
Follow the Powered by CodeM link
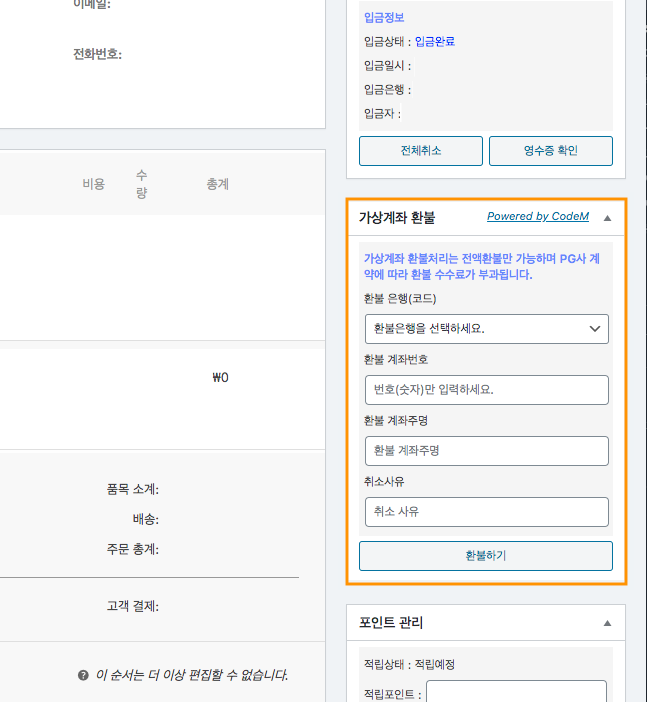pyautogui.click(x=538, y=216)
